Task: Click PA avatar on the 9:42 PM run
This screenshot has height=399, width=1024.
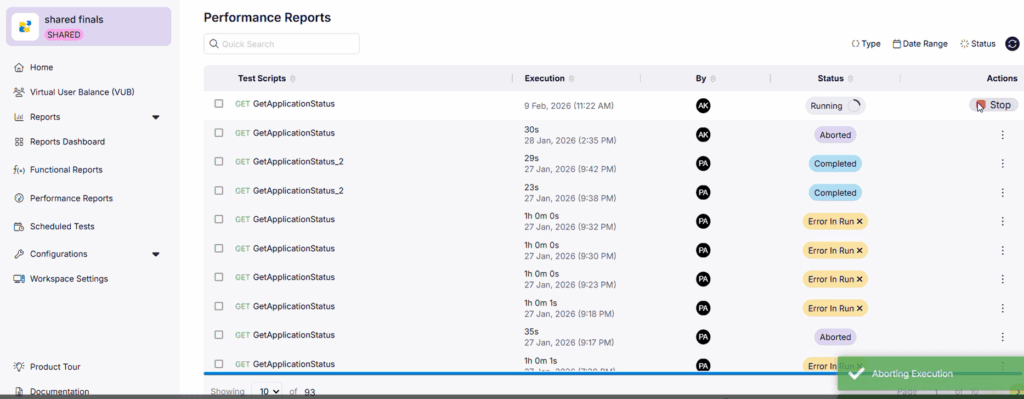Action: click(x=703, y=163)
